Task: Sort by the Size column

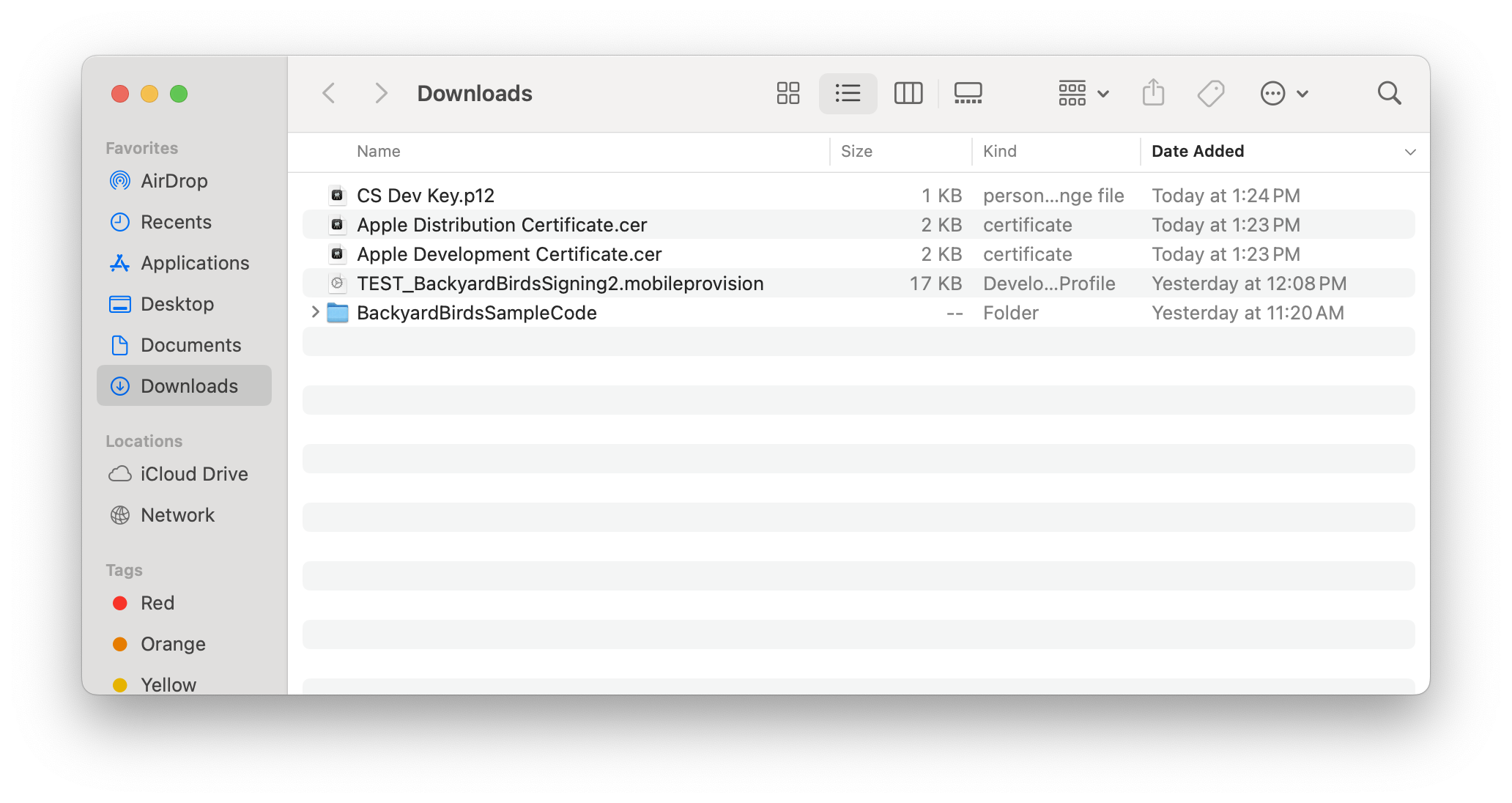Action: coord(856,151)
